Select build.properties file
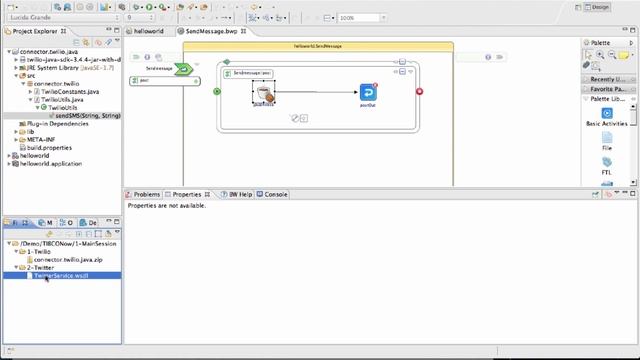Screen dimensions: 640x360 pos(49,148)
